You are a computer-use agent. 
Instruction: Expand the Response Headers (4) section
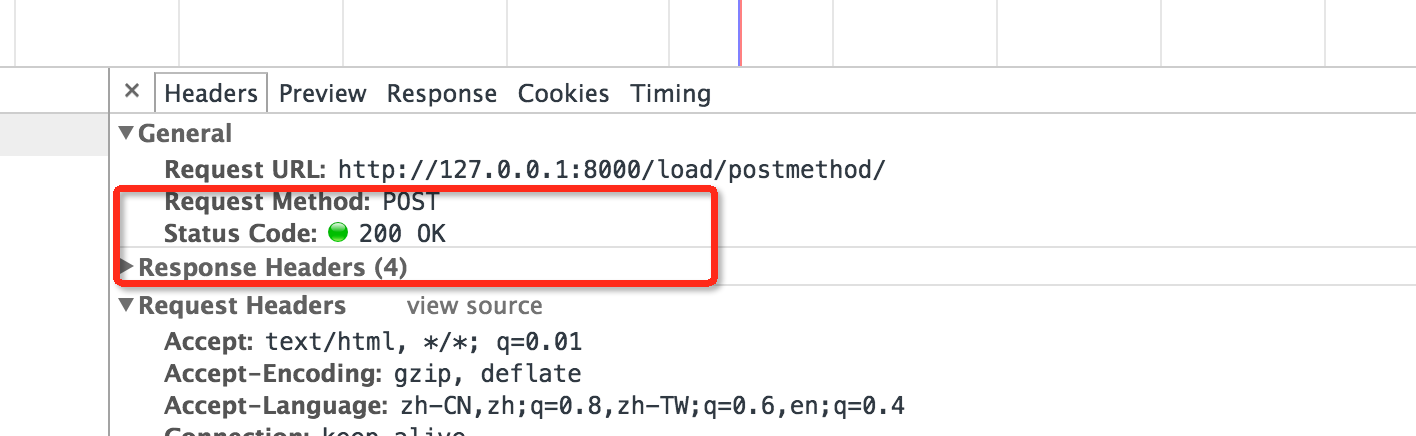127,267
